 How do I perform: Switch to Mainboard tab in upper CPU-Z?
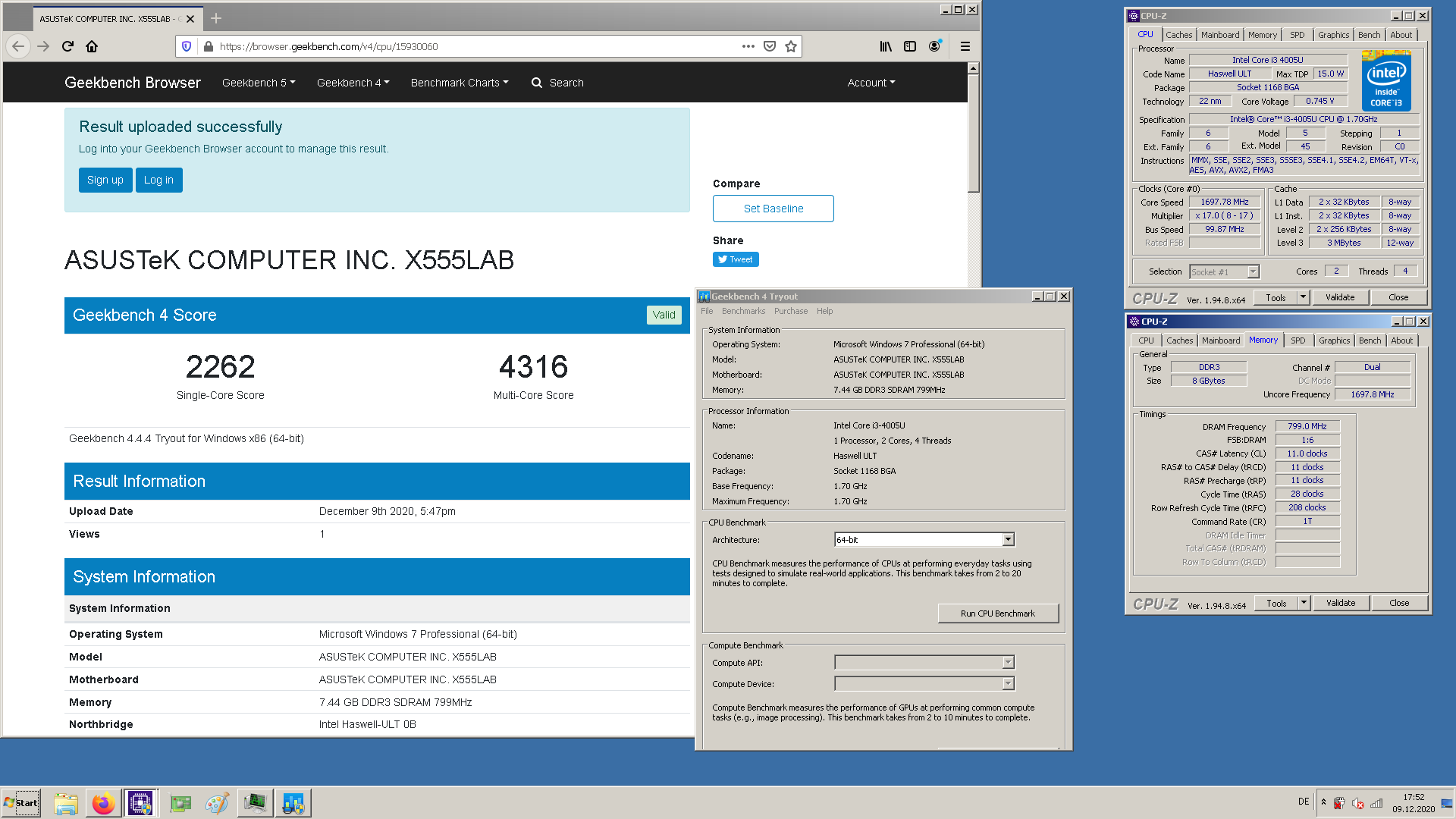[x=1220, y=35]
